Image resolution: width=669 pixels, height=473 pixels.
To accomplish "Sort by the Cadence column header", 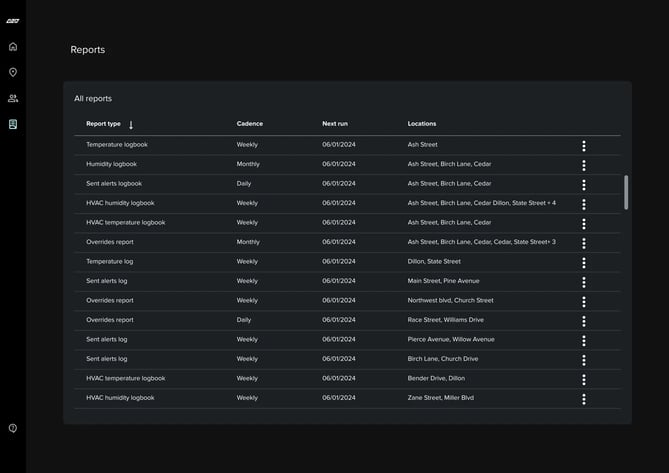I will (250, 124).
